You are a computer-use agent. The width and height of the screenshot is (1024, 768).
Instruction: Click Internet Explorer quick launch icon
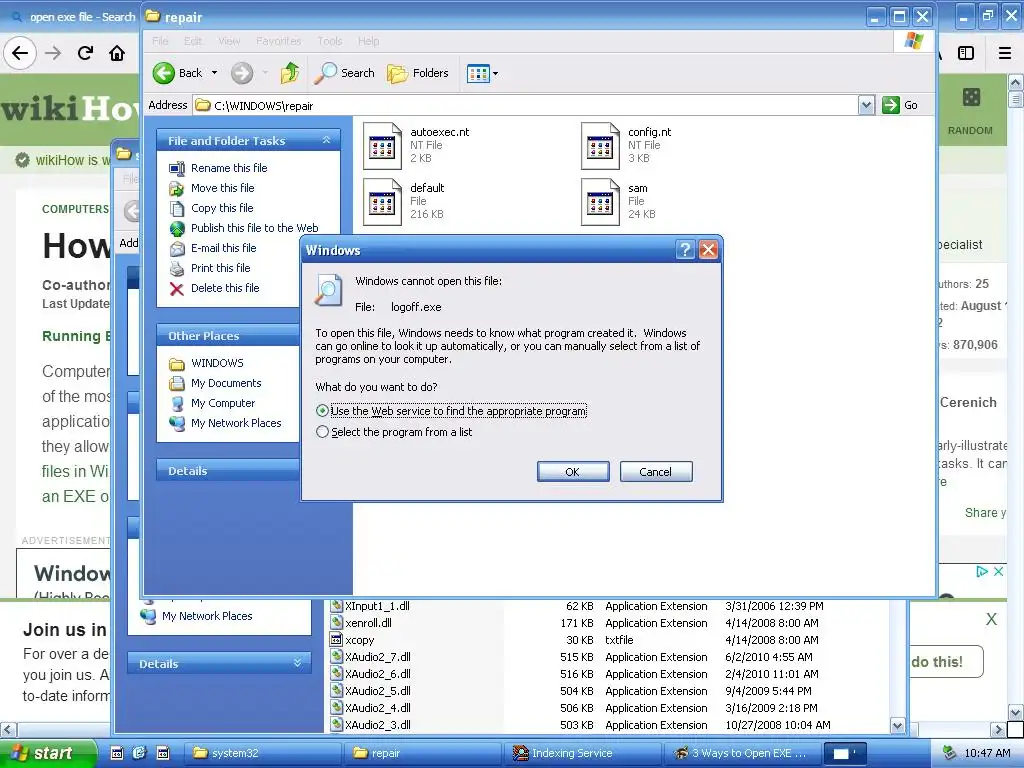[x=139, y=753]
